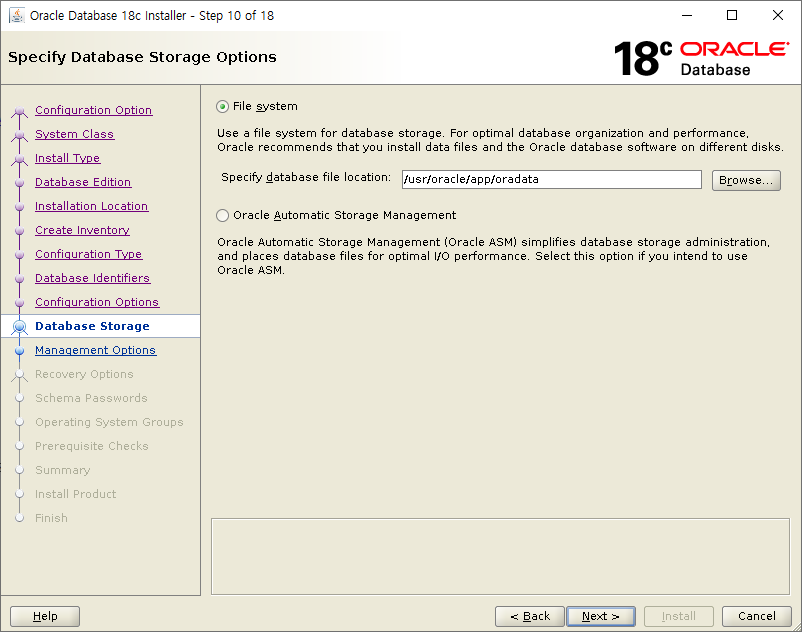Click the Oracle 18c Database logo

point(701,58)
